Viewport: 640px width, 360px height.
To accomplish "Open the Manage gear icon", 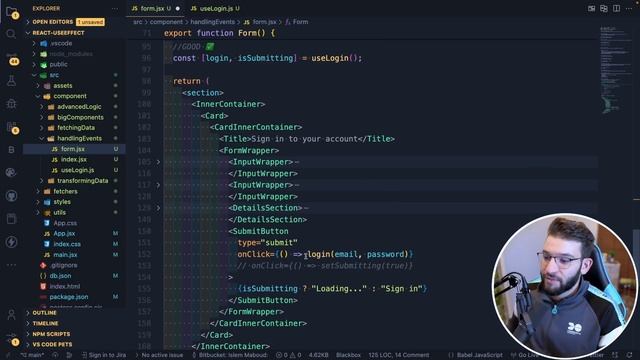I will point(11,338).
